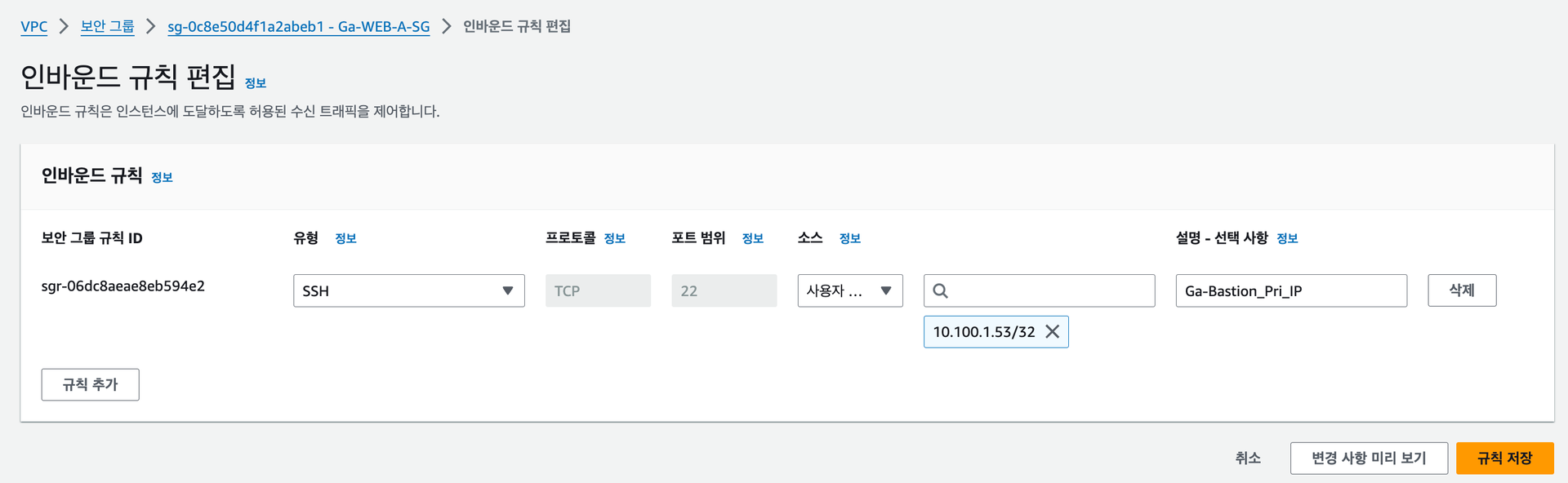Expand the SSH type dropdown
This screenshot has width=1568, height=483.
(408, 290)
